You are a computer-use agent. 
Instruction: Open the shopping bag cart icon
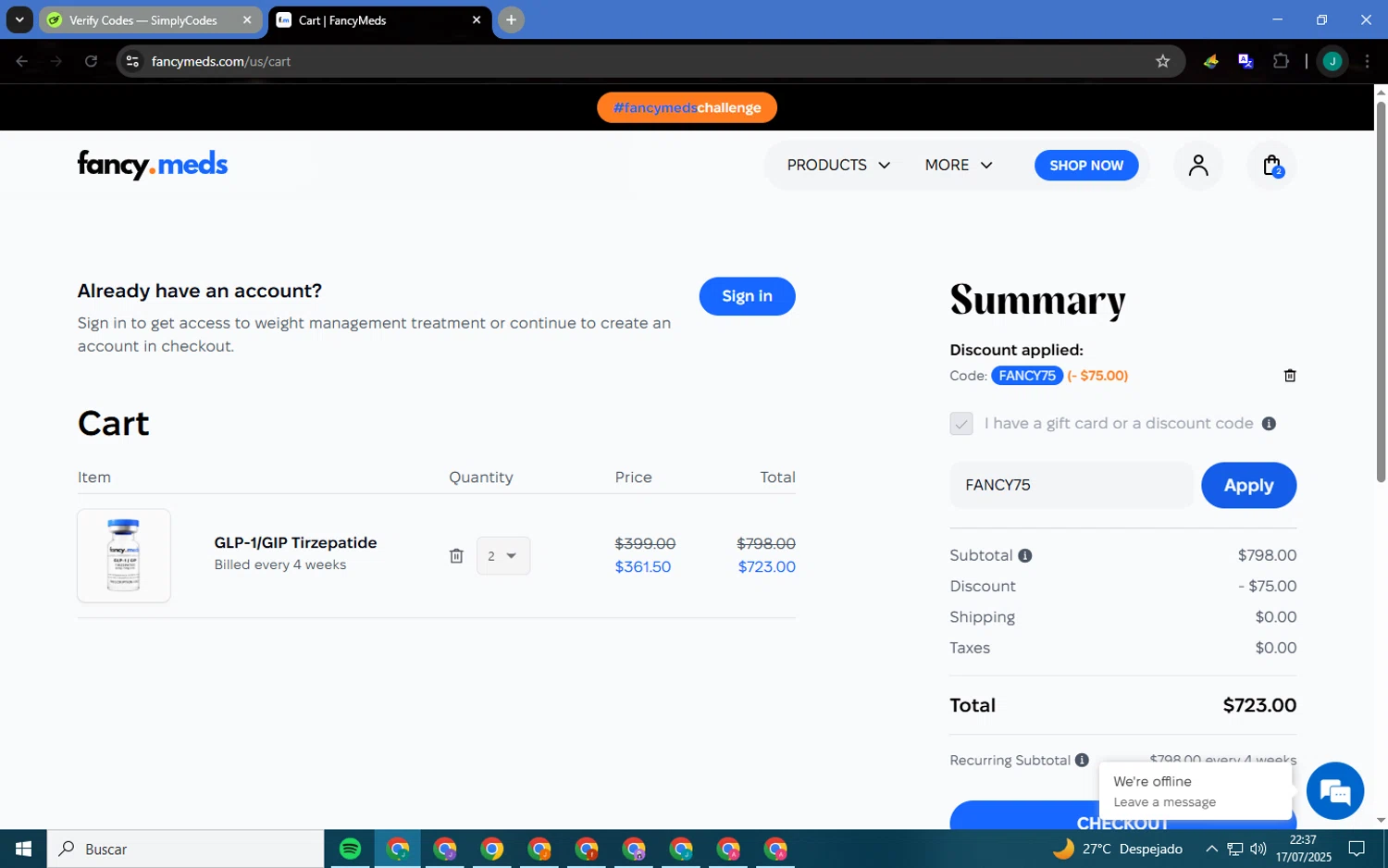tap(1272, 166)
